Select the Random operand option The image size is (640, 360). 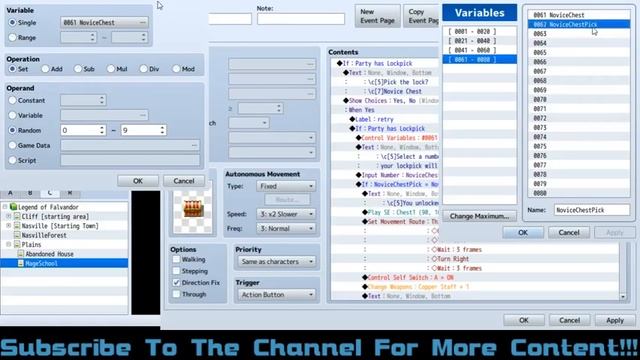point(12,130)
